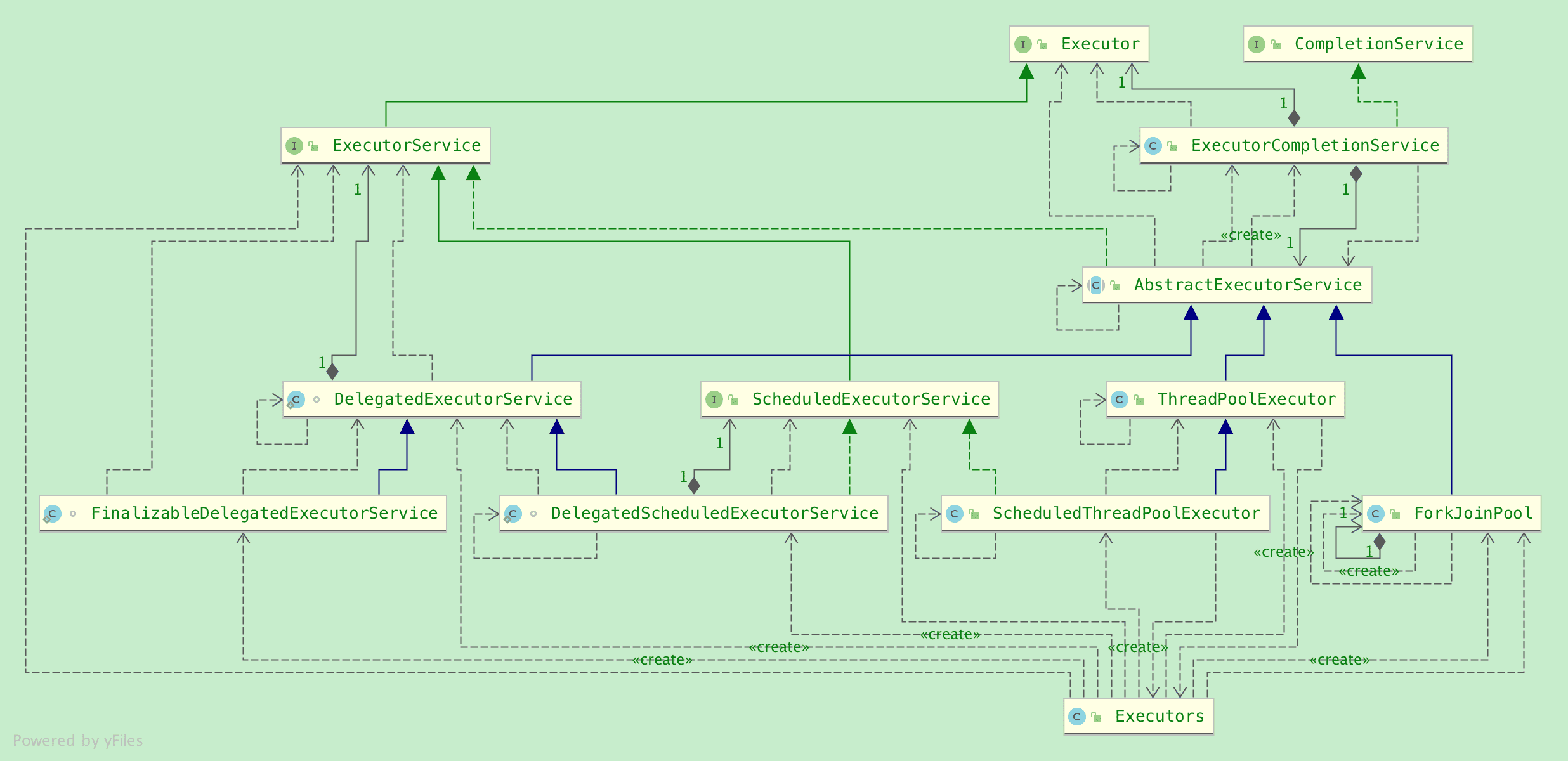Image resolution: width=1568 pixels, height=761 pixels.
Task: Select the ExecutorService node label
Action: (406, 145)
